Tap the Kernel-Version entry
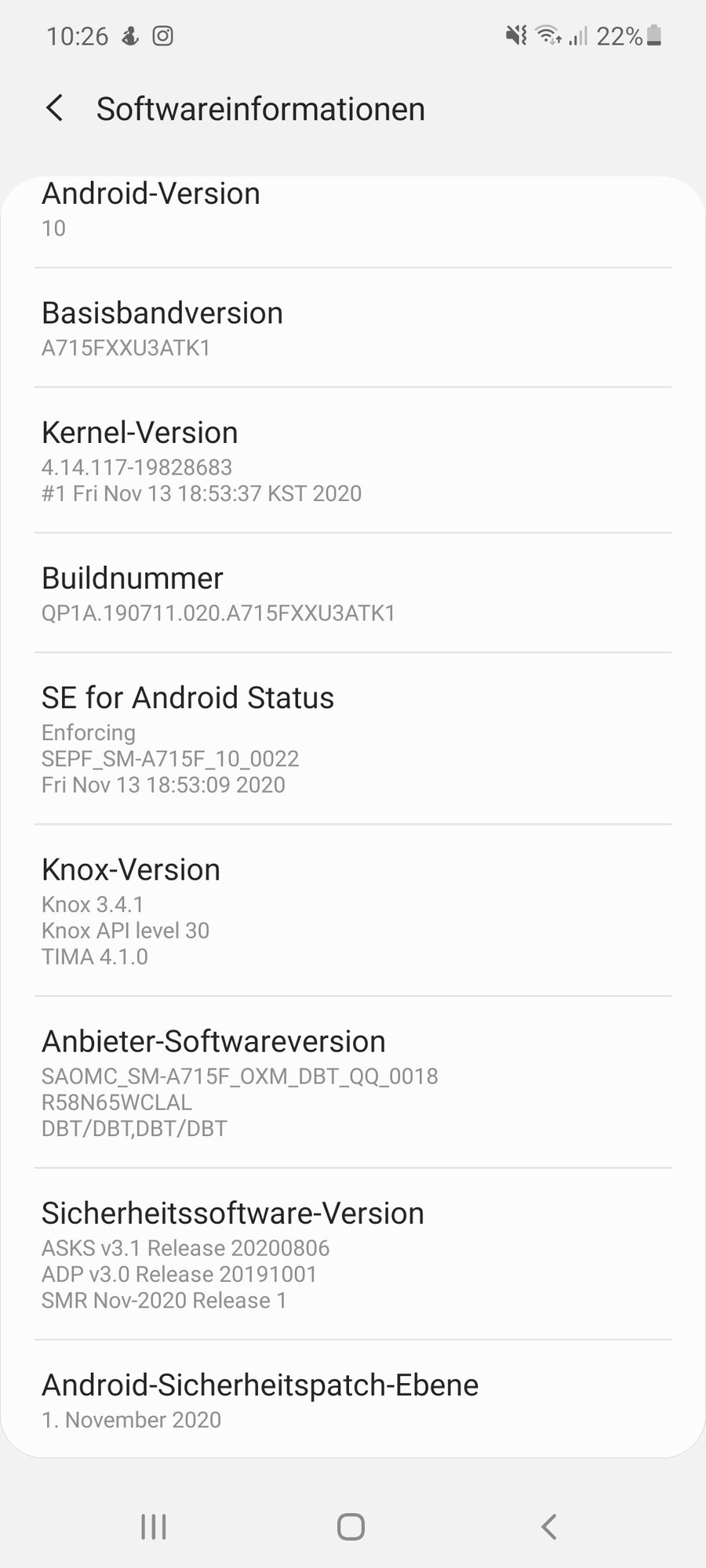The width and height of the screenshot is (706, 1568). 353,461
